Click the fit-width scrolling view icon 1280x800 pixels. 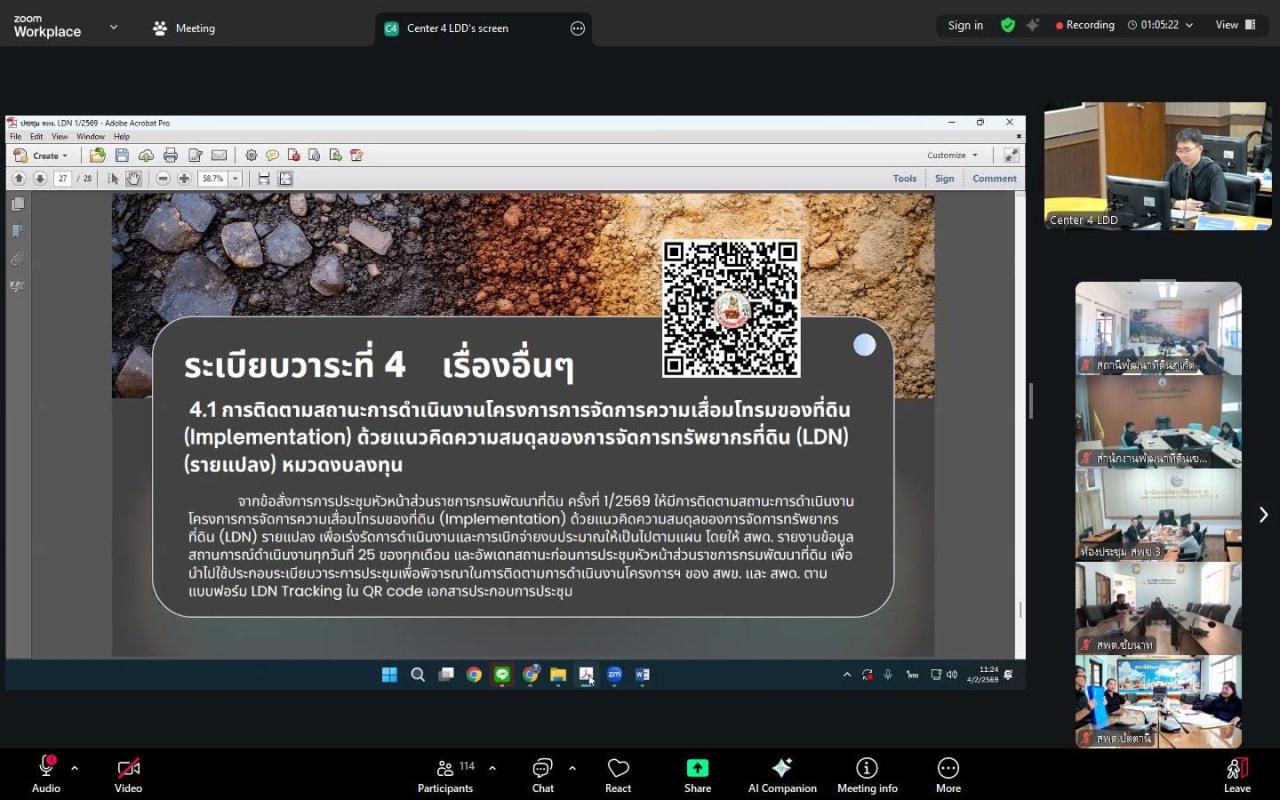click(264, 178)
